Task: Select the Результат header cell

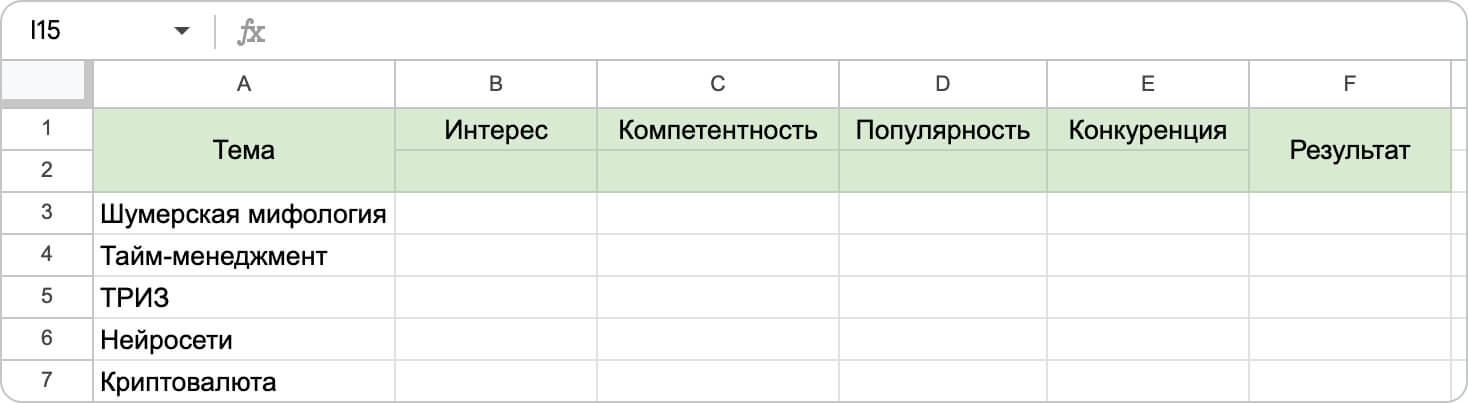Action: (x=1350, y=150)
